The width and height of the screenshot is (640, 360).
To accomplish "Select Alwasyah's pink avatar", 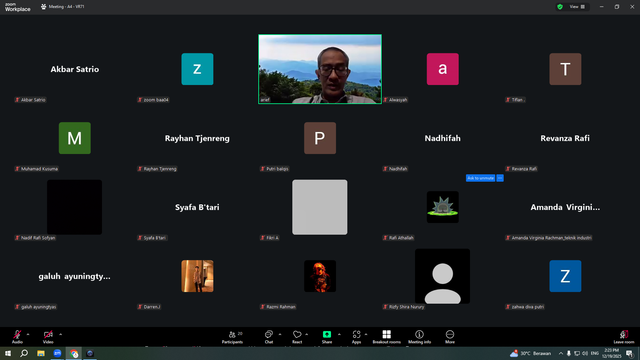I will (x=442, y=69).
